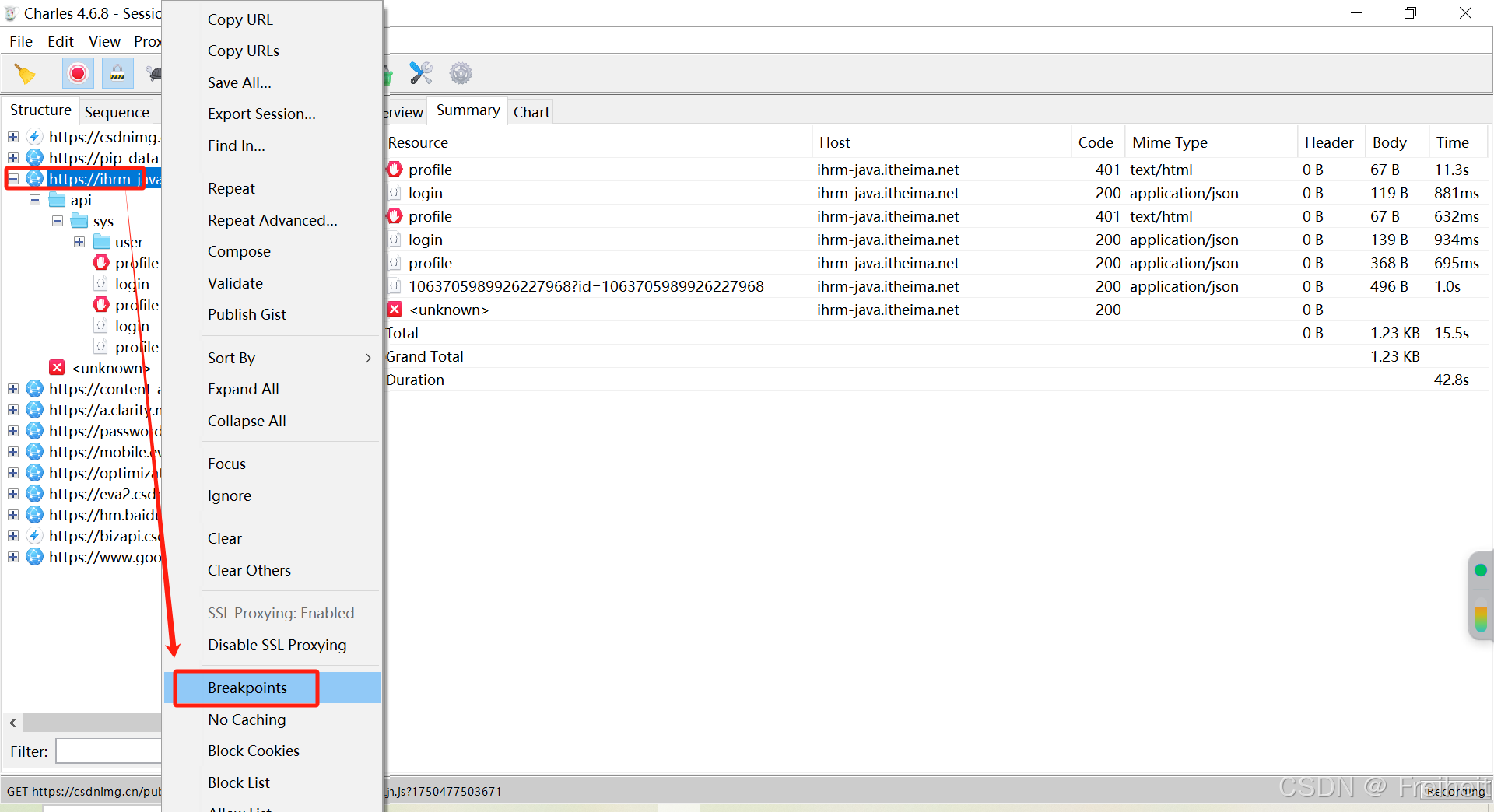Expand the a.clarity host node

[13, 410]
